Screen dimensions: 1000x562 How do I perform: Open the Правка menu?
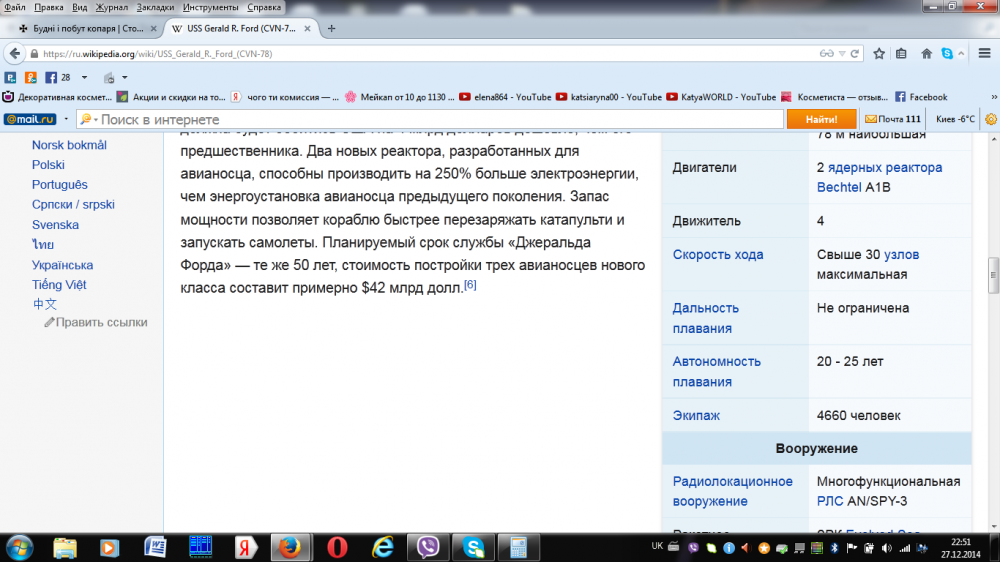click(48, 7)
